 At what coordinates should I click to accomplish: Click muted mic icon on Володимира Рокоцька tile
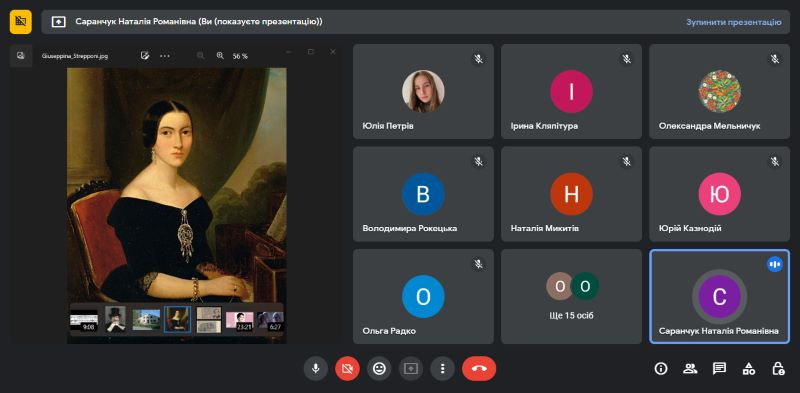pyautogui.click(x=479, y=162)
